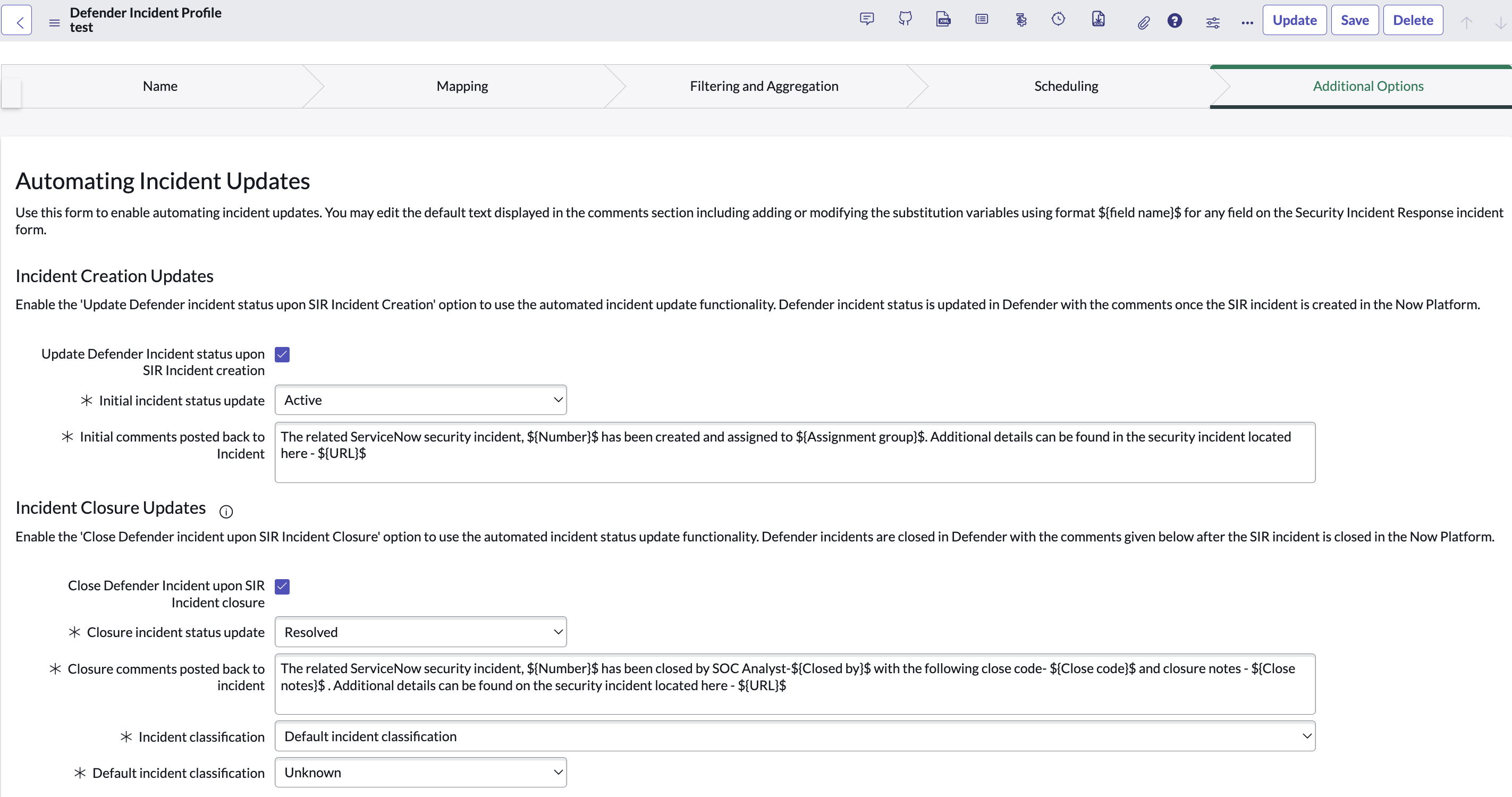Open Closure incident status update dropdown
Screen dimensions: 1512x797
[x=421, y=632]
